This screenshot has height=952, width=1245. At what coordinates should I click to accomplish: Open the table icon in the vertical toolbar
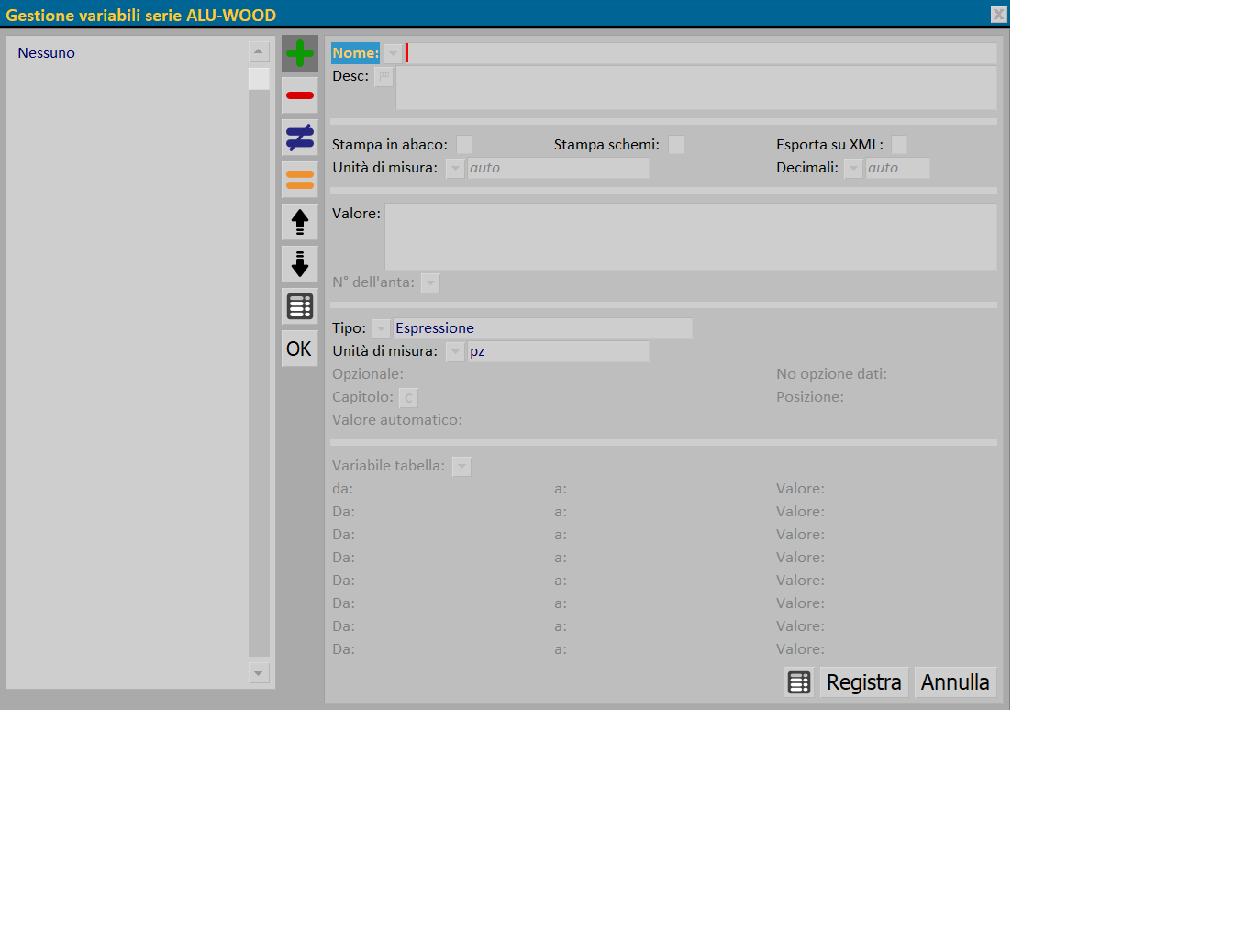pyautogui.click(x=299, y=306)
